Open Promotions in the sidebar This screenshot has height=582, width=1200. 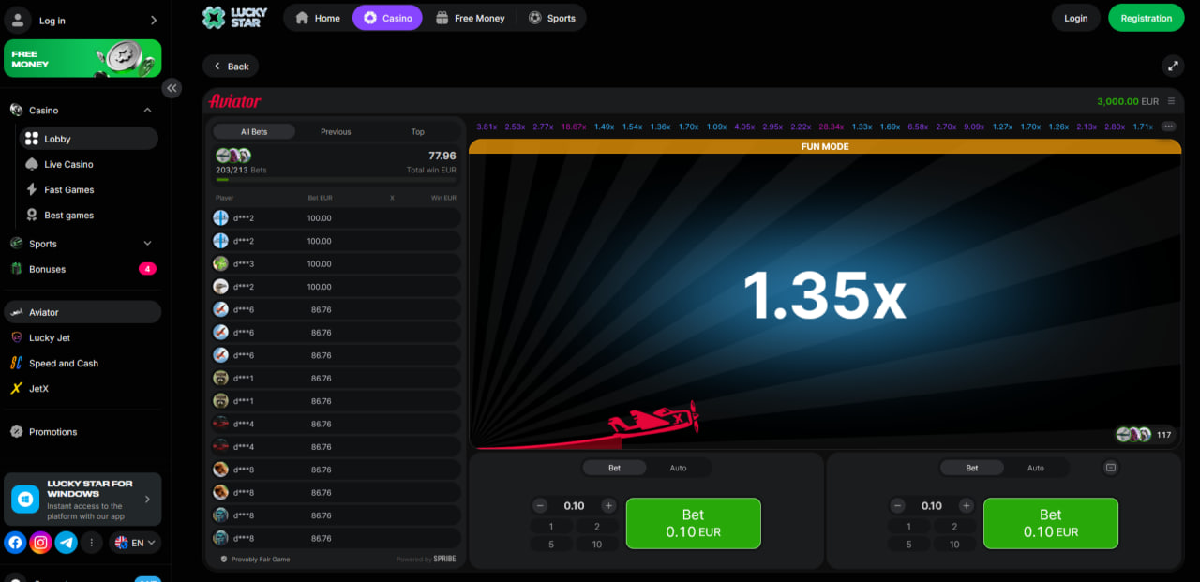pyautogui.click(x=82, y=432)
